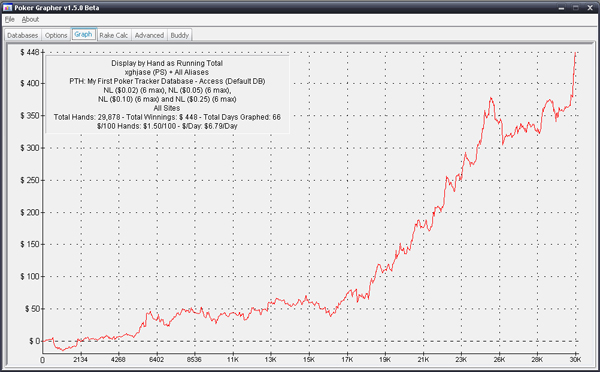Click the Poker Grapher title bar icon
The image size is (600, 372).
coord(7,8)
